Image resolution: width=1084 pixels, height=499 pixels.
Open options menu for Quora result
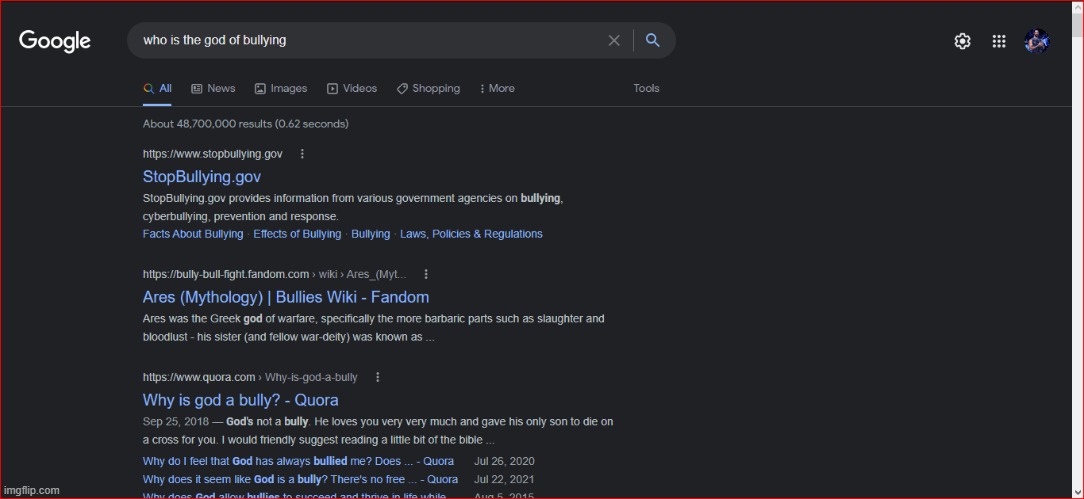(x=377, y=377)
